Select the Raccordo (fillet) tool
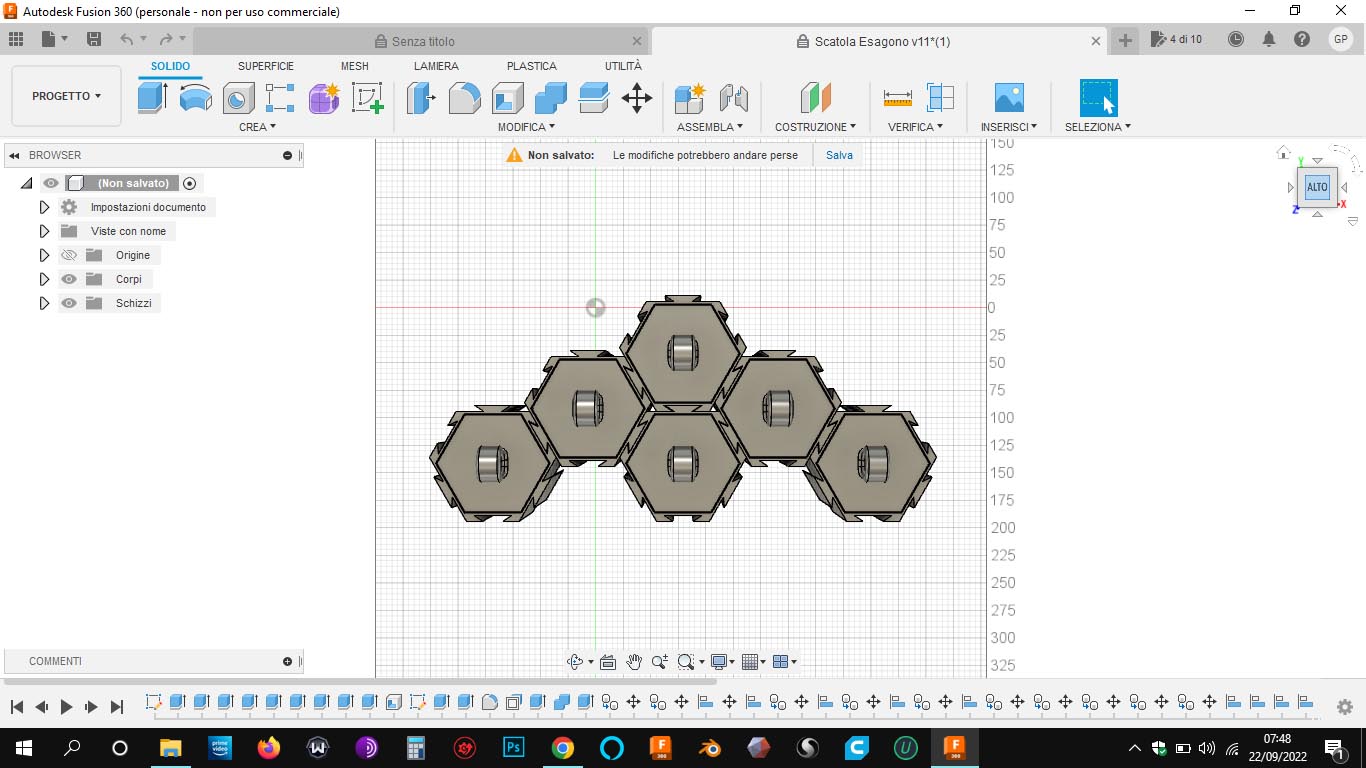This screenshot has width=1366, height=768. pyautogui.click(x=464, y=97)
